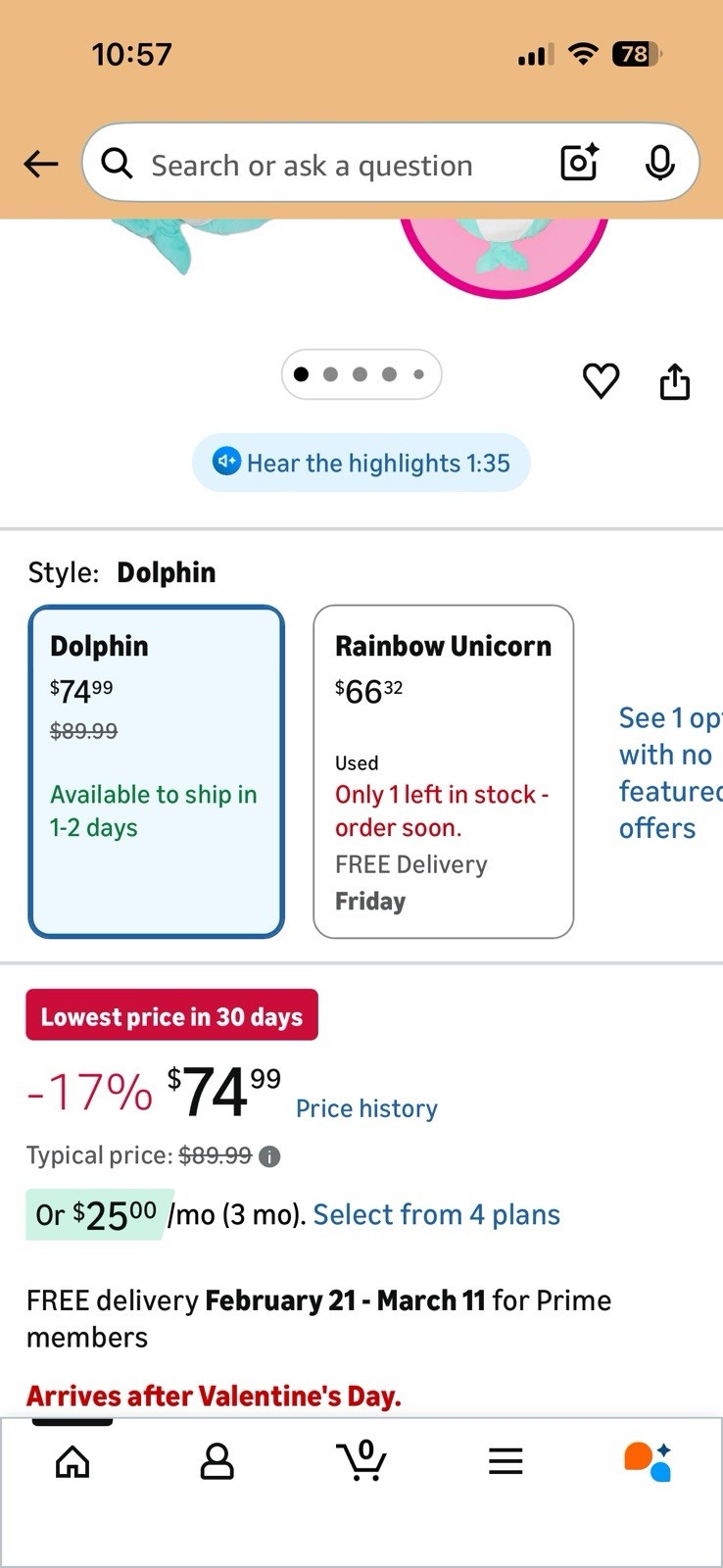Tap the share icon
Screen dimensions: 723x1568
(674, 381)
